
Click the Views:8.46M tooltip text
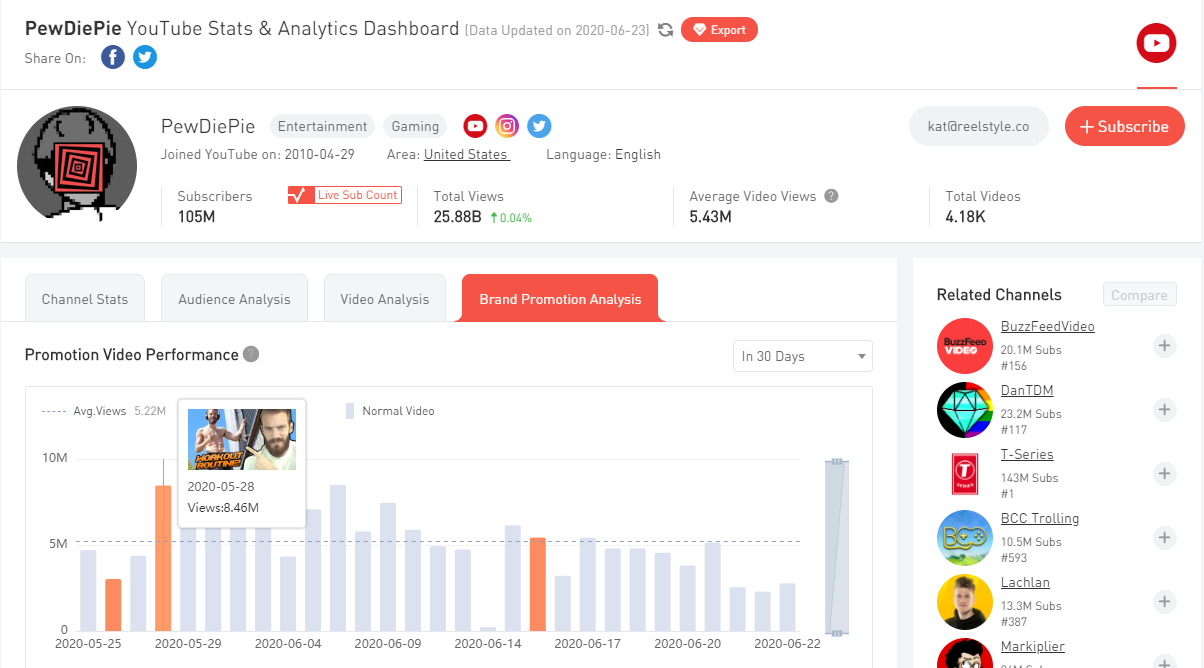(x=223, y=508)
